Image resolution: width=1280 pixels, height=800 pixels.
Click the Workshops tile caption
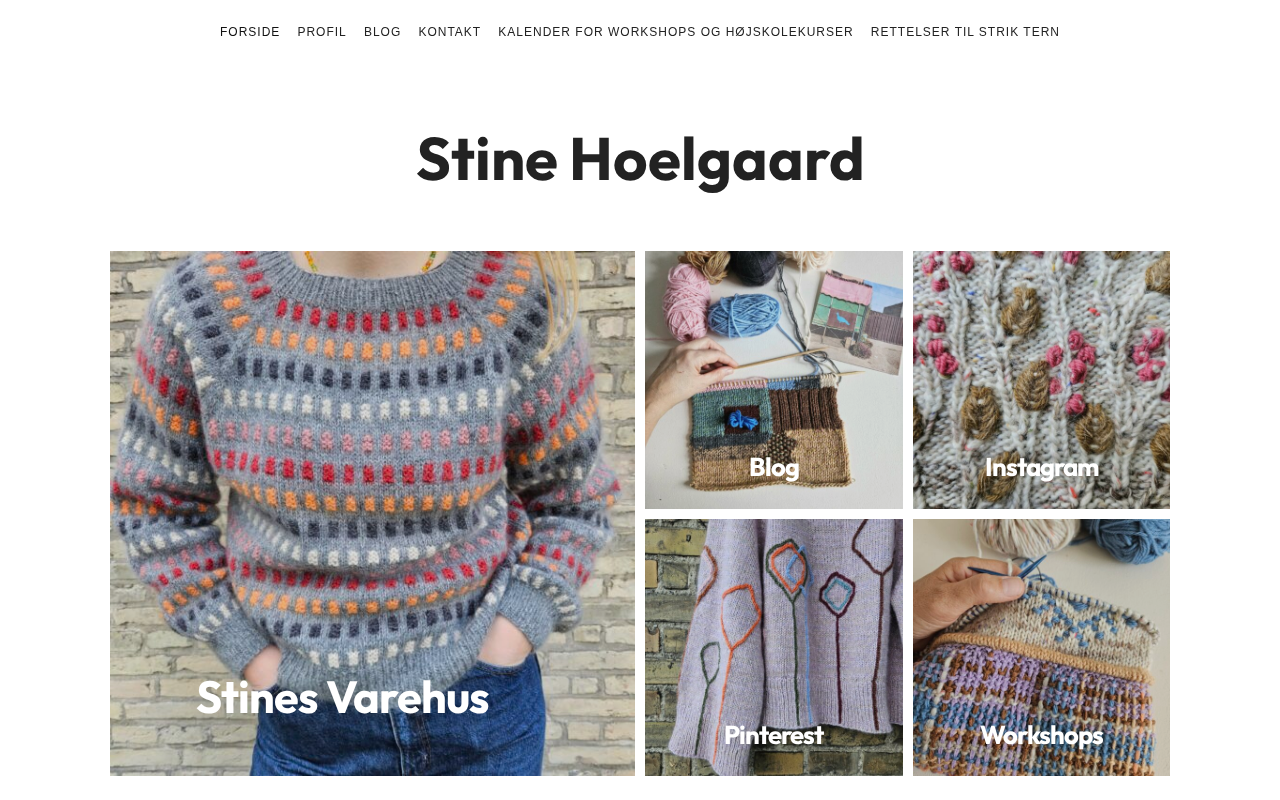click(x=1041, y=735)
